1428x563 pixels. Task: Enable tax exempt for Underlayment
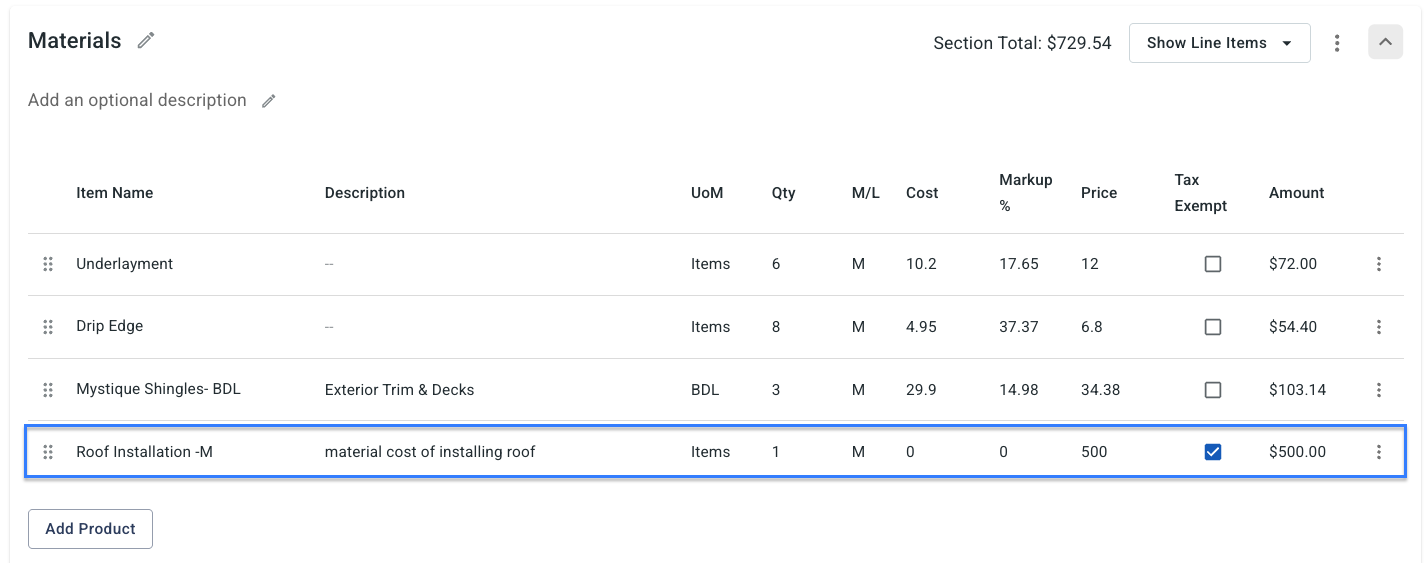coord(1213,264)
